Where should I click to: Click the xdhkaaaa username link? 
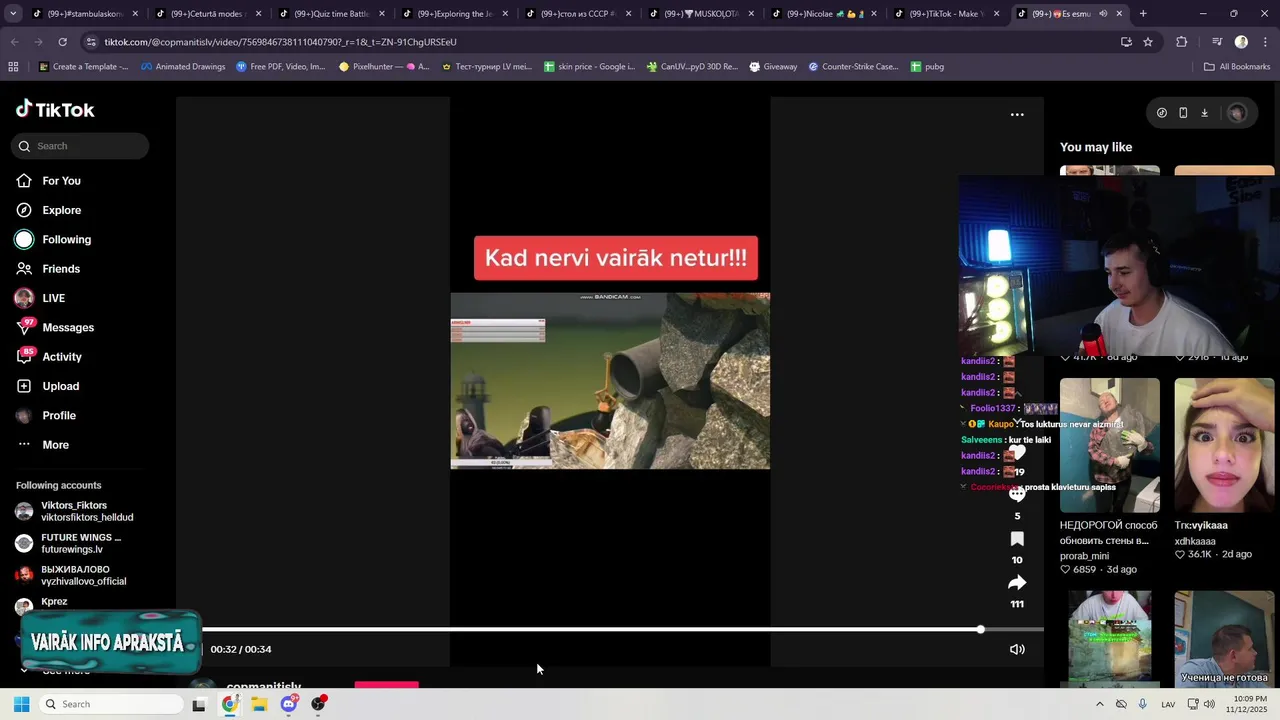1195,541
